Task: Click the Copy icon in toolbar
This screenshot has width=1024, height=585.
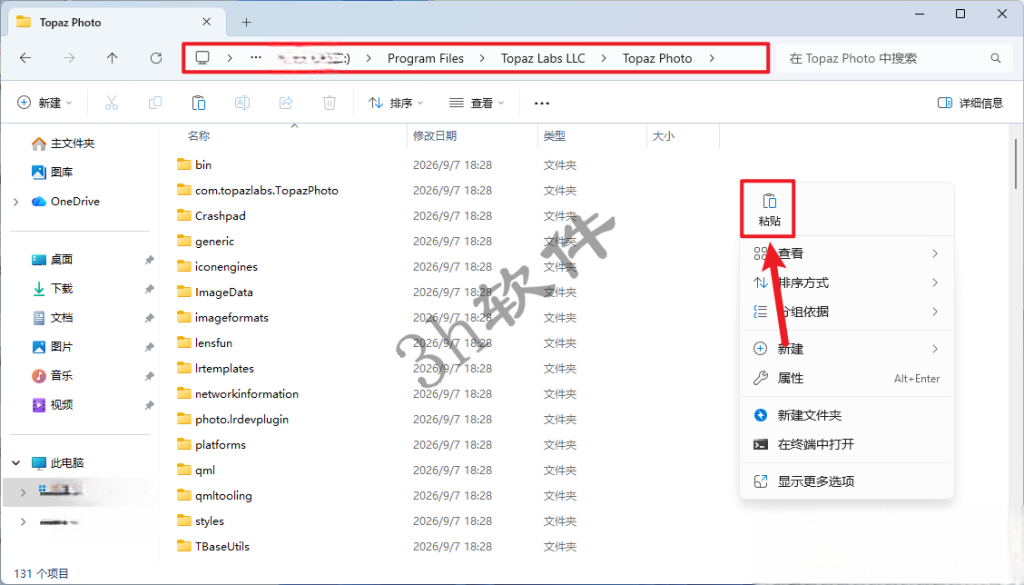Action: pyautogui.click(x=155, y=103)
